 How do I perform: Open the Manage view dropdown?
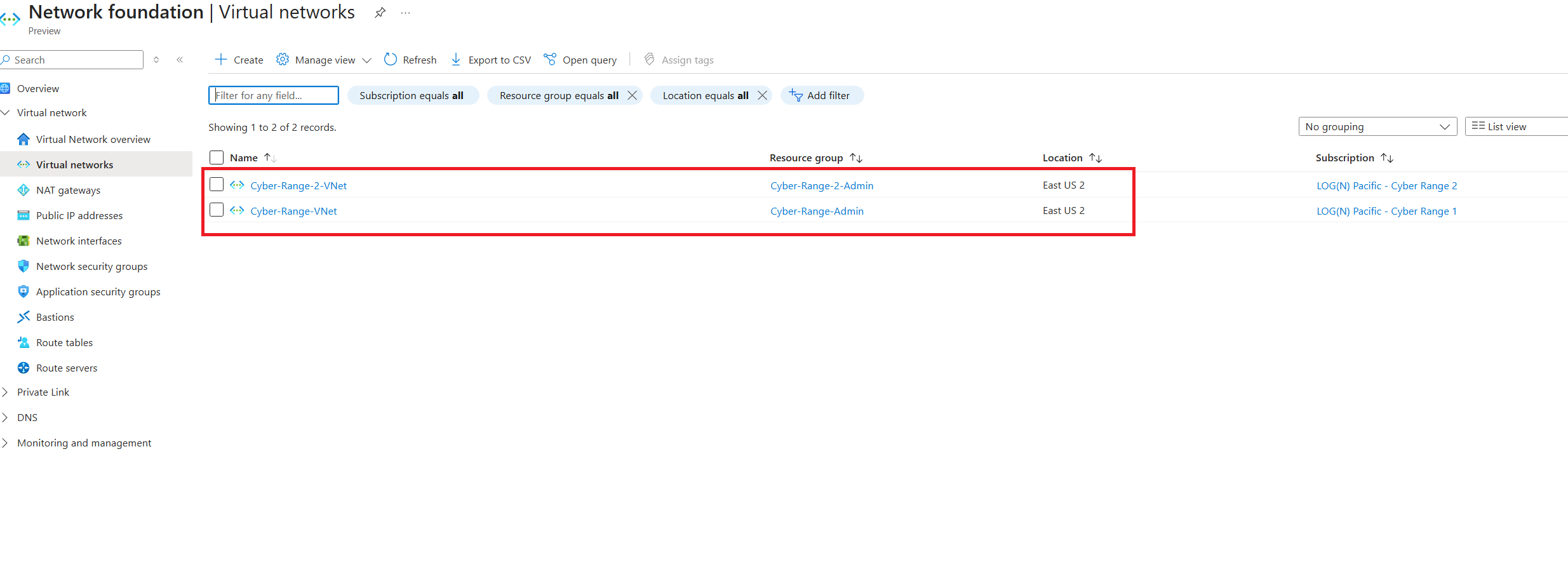[x=324, y=60]
